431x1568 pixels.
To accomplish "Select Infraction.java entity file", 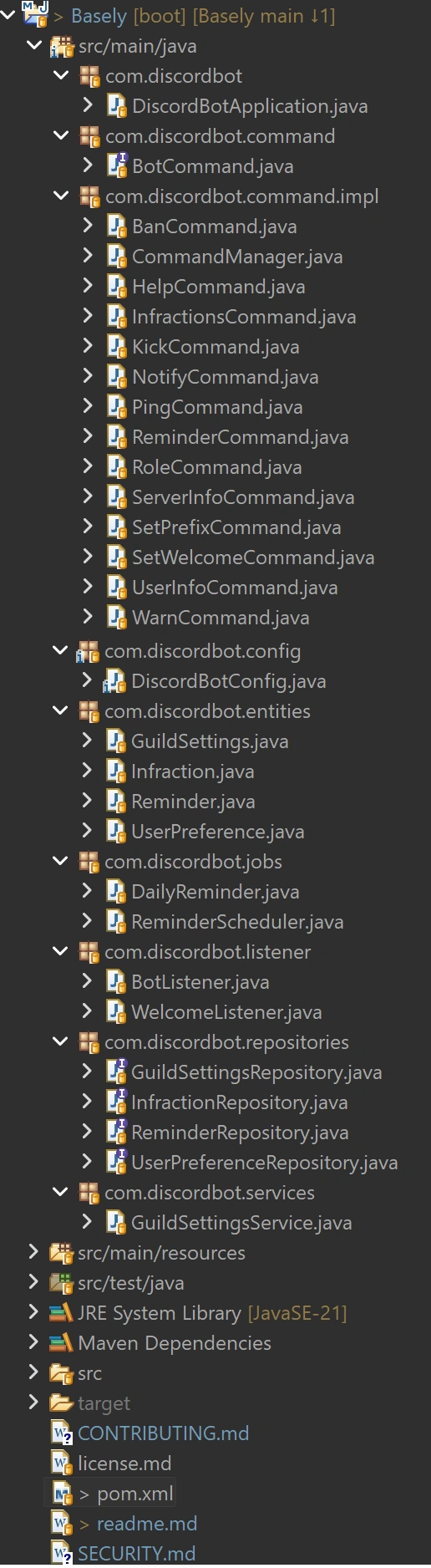I will tap(193, 771).
